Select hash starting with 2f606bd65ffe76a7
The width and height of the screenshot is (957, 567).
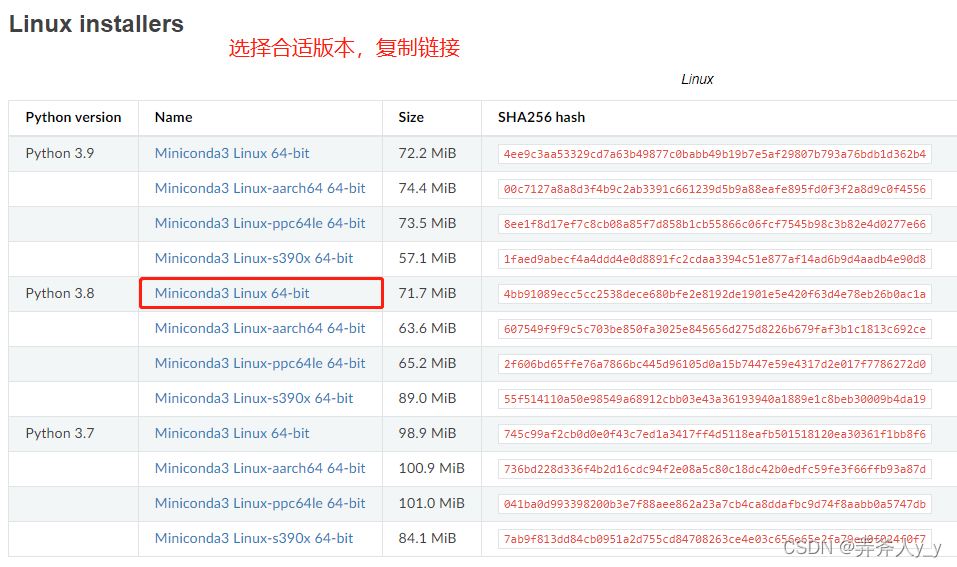click(715, 364)
